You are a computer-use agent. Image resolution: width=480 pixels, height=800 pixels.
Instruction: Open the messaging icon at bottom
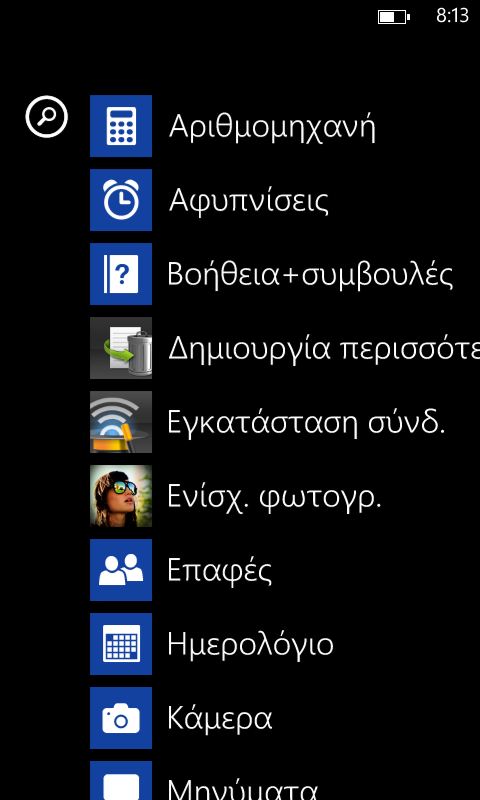click(121, 781)
